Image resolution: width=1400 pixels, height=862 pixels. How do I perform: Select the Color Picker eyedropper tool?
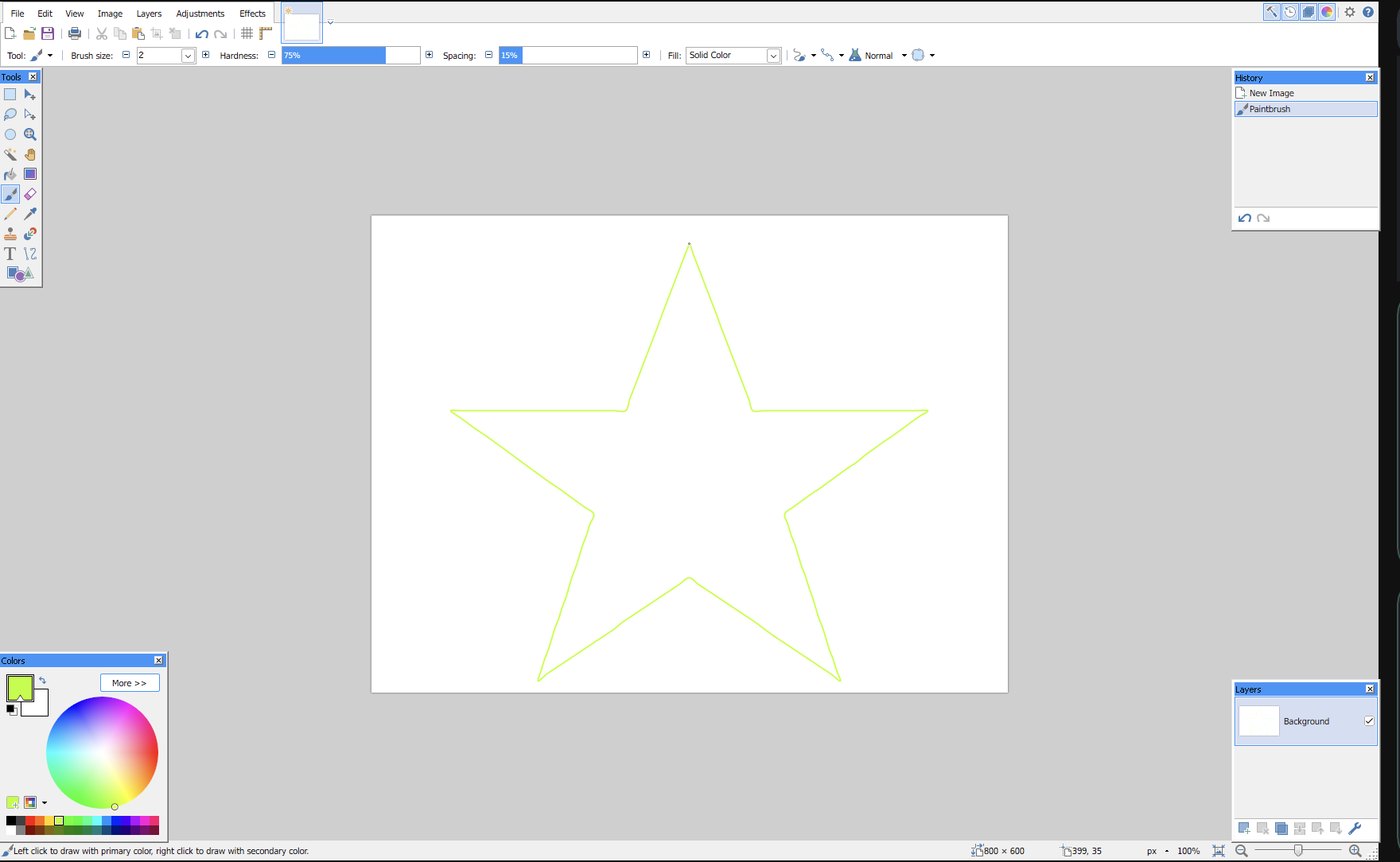pyautogui.click(x=30, y=214)
